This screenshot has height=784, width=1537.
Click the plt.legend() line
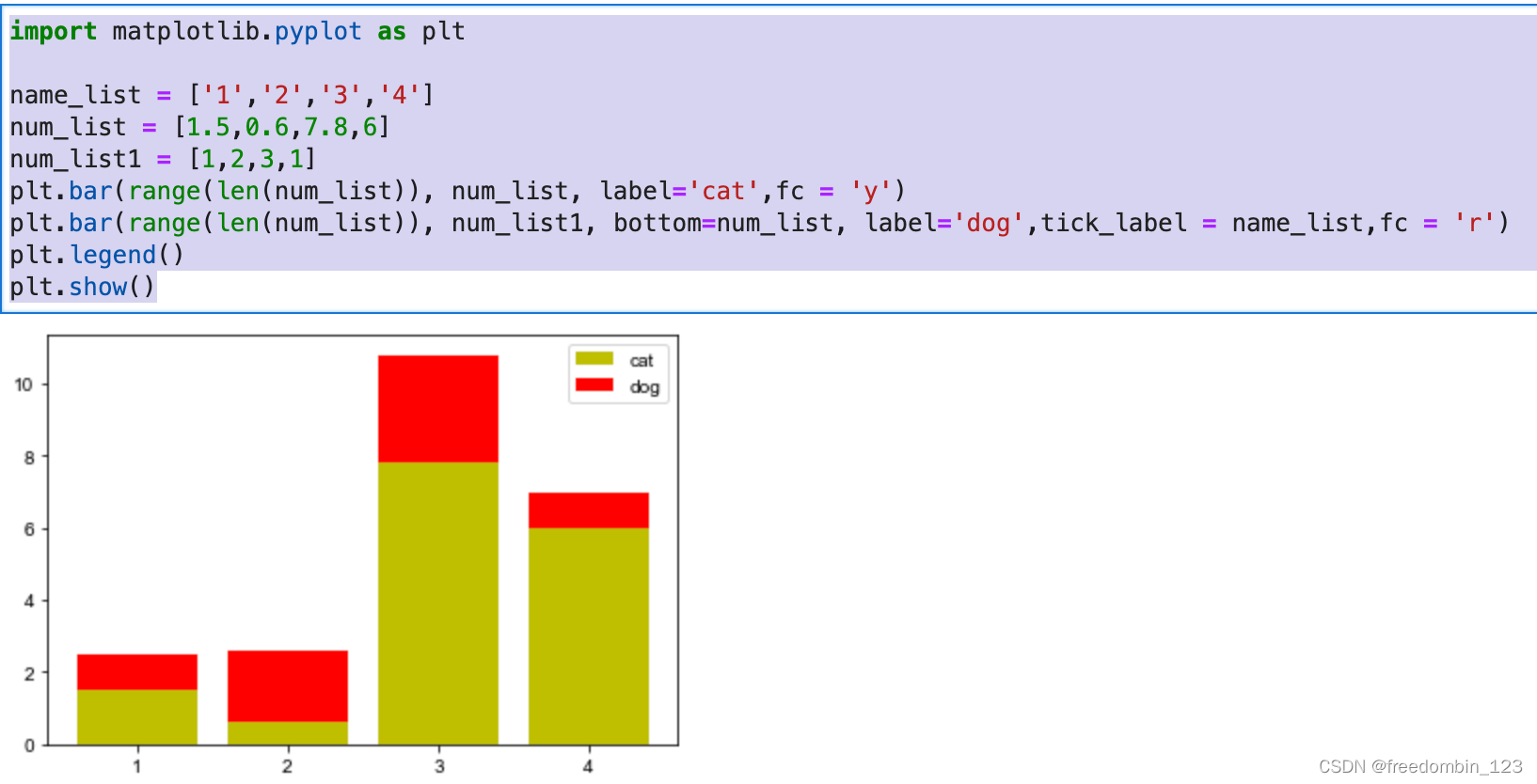(x=97, y=255)
